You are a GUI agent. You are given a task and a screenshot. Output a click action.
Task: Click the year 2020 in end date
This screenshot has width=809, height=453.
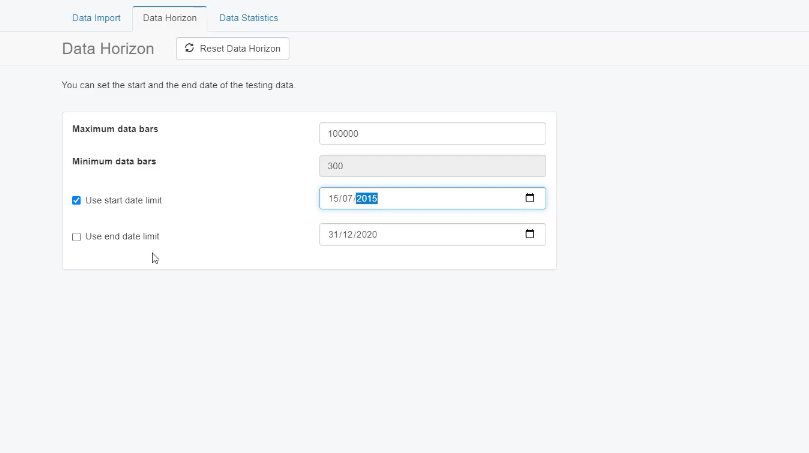[367, 235]
